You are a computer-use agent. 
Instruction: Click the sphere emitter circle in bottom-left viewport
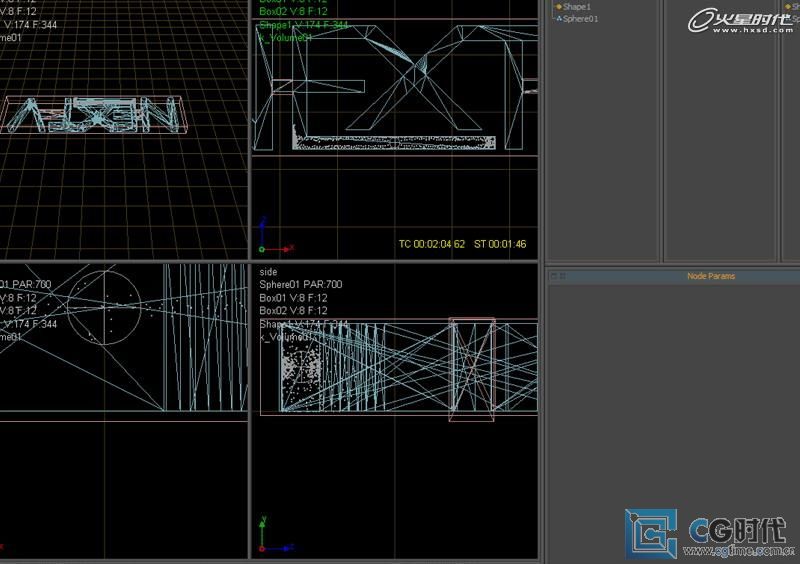tap(104, 307)
